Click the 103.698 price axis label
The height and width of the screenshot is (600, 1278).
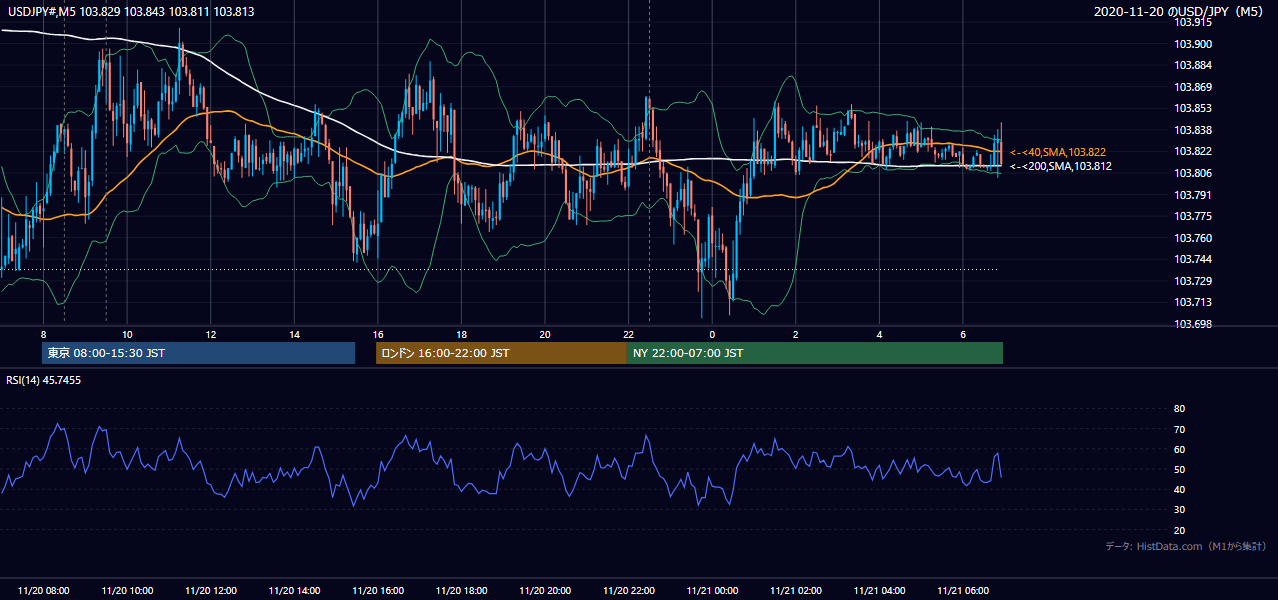click(1193, 324)
